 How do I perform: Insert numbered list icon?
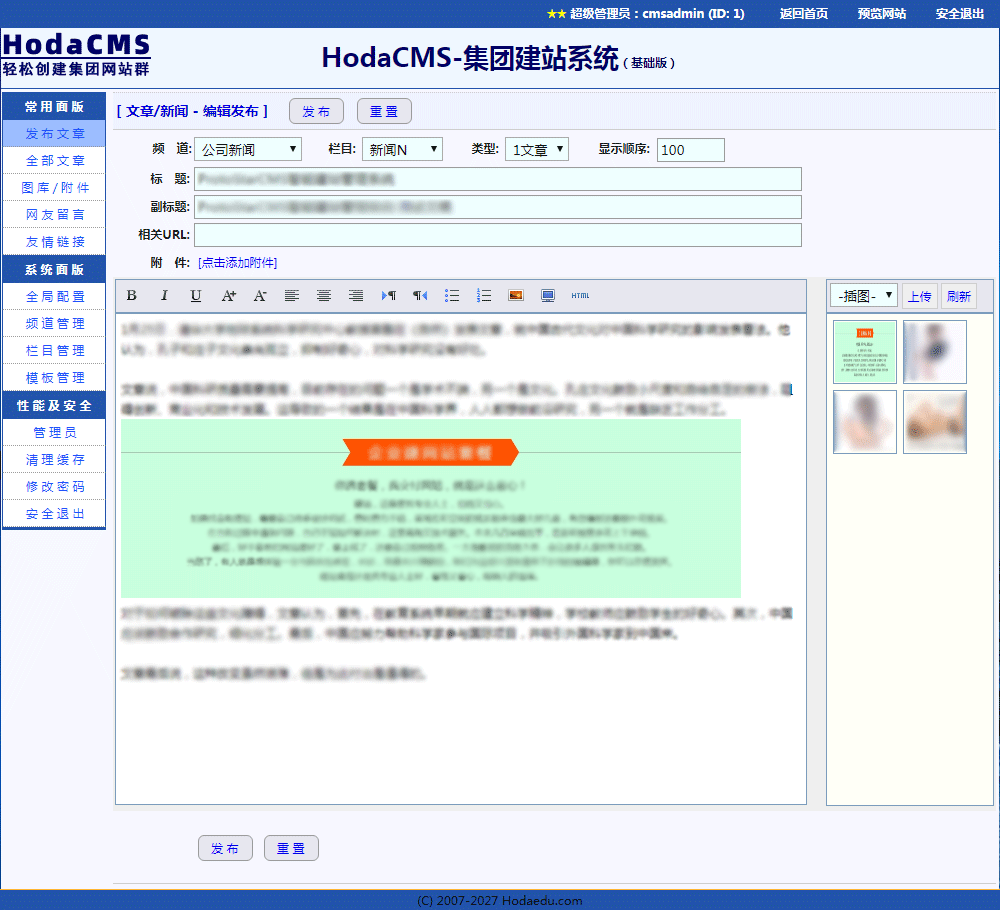click(x=484, y=295)
